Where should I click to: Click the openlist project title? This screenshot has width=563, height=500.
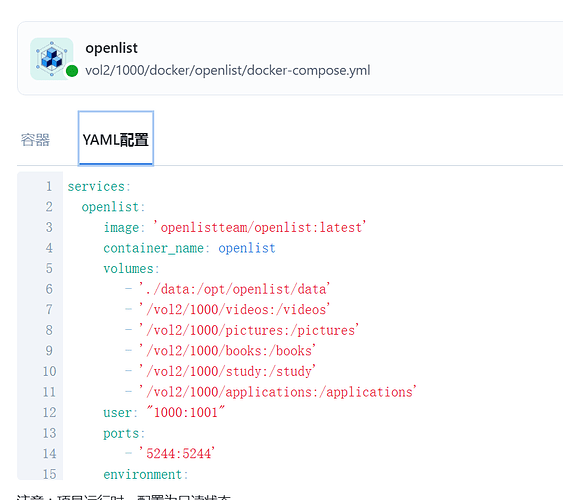click(x=111, y=48)
